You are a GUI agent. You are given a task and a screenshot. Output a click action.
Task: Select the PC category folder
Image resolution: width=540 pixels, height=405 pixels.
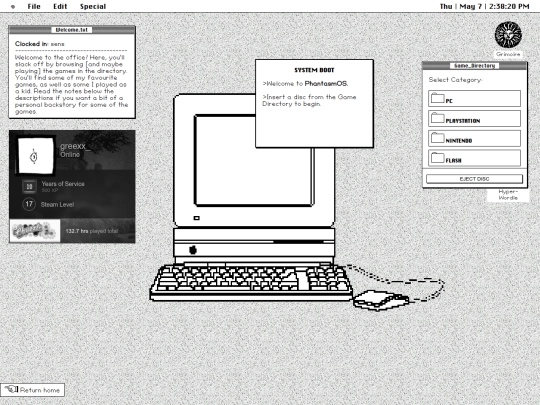coord(474,98)
